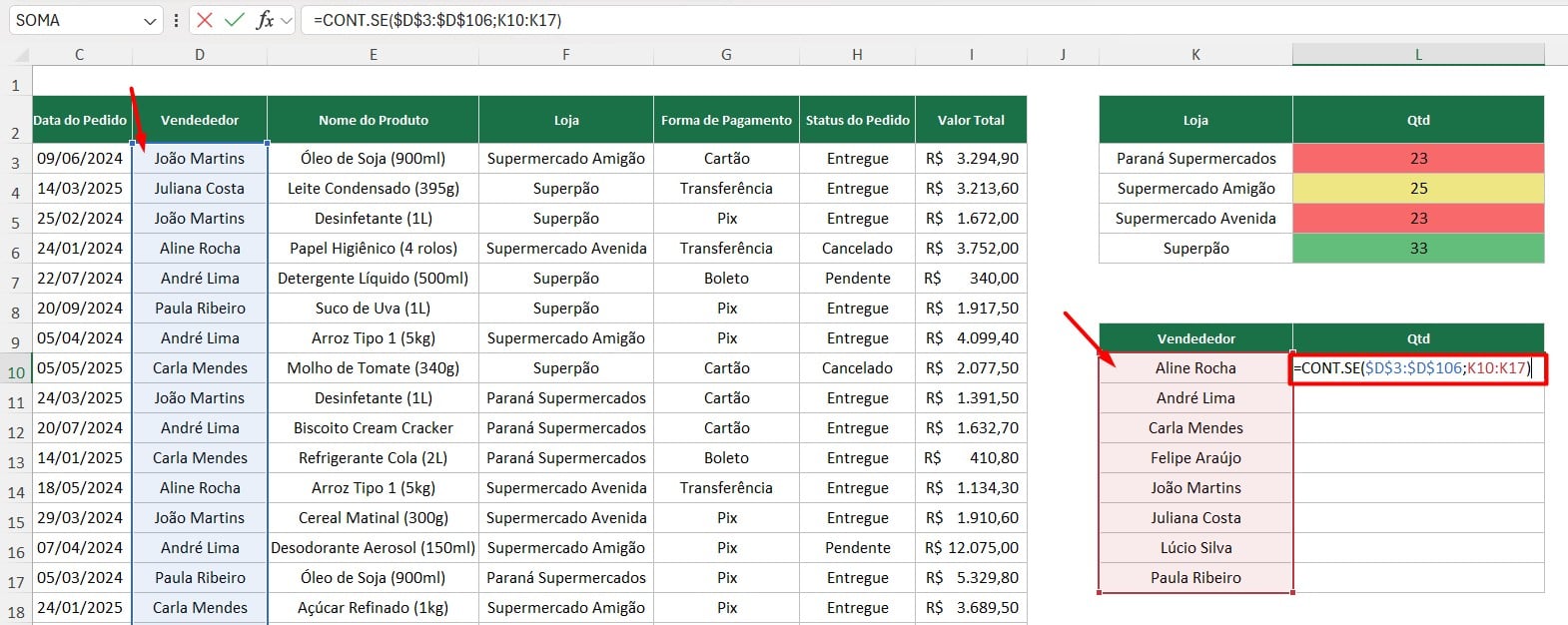Confirm the formula with the green checkmark
The height and width of the screenshot is (625, 1568).
coord(234,20)
